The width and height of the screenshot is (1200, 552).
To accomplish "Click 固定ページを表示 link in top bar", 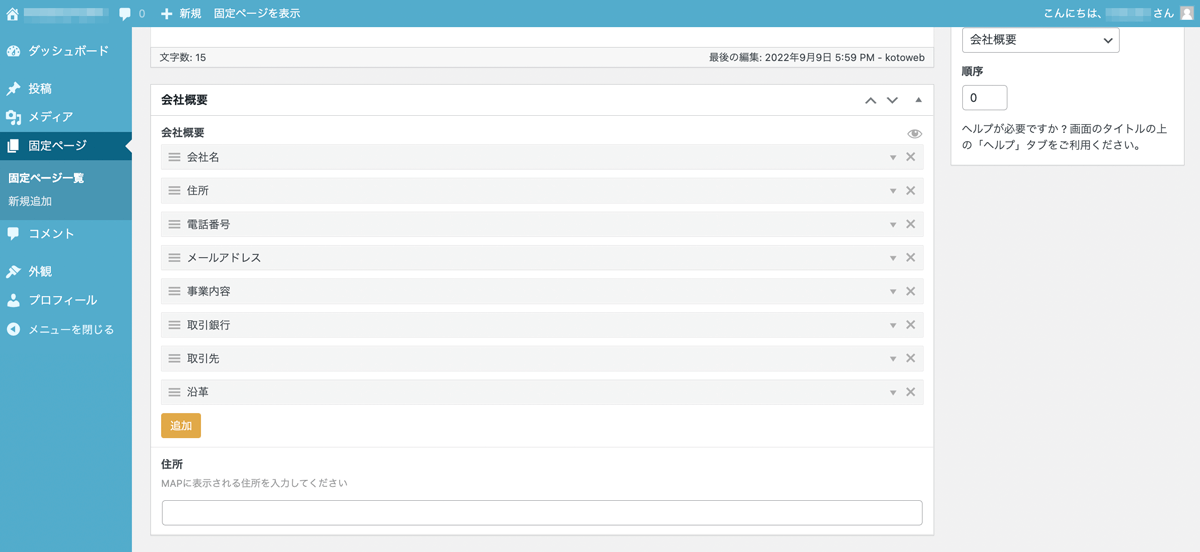I will [256, 14].
